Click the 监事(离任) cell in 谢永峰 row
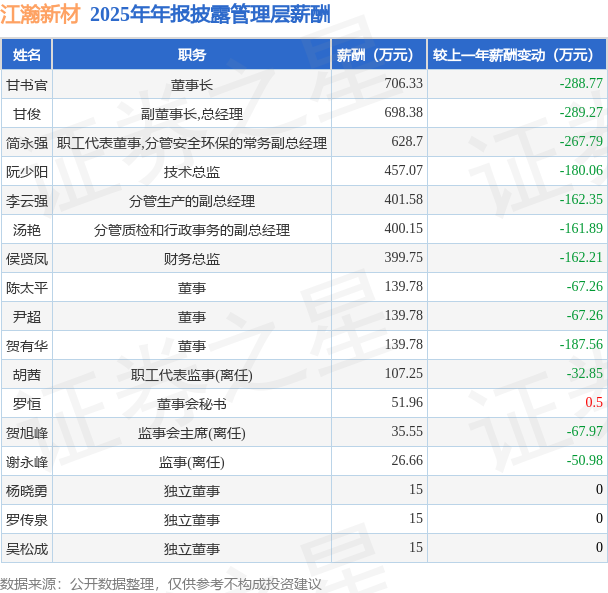 pos(192,462)
